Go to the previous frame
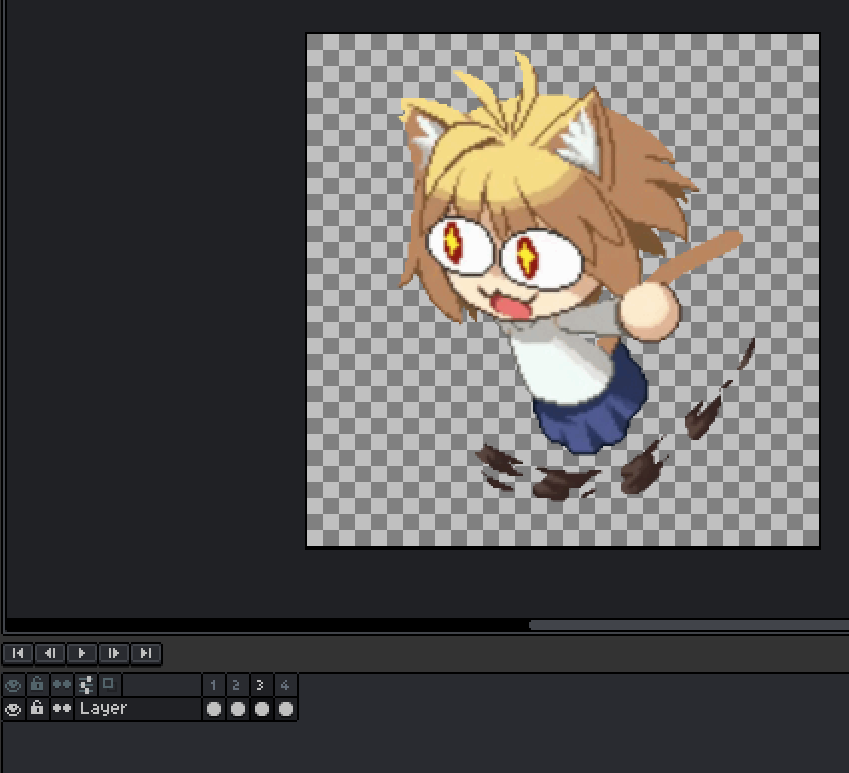Screen dimensions: 849x773 50,653
